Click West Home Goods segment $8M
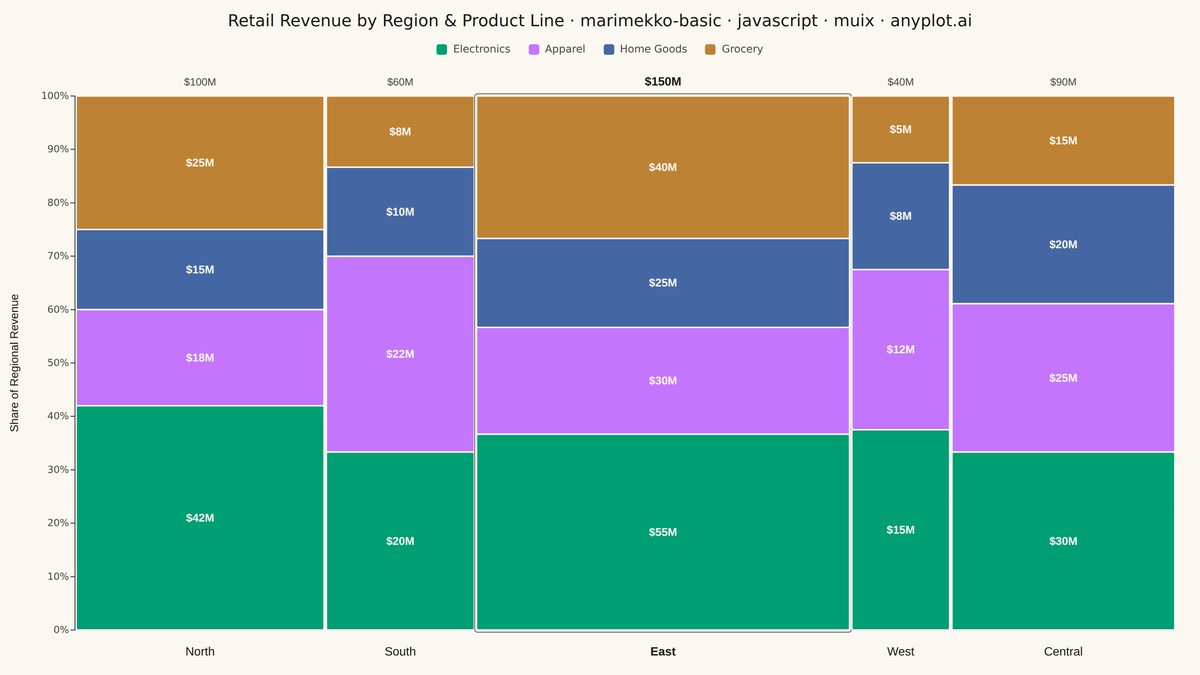This screenshot has width=1200, height=675. [901, 216]
